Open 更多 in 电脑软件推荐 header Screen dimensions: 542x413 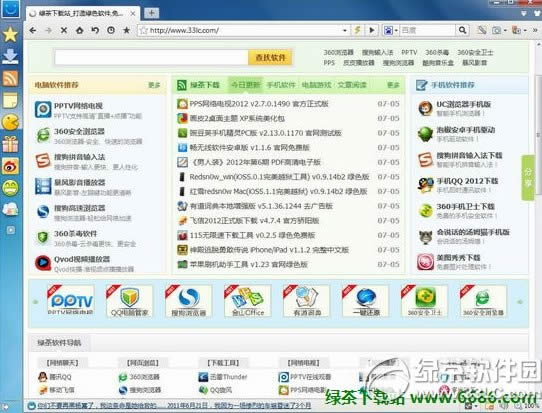[x=154, y=85]
